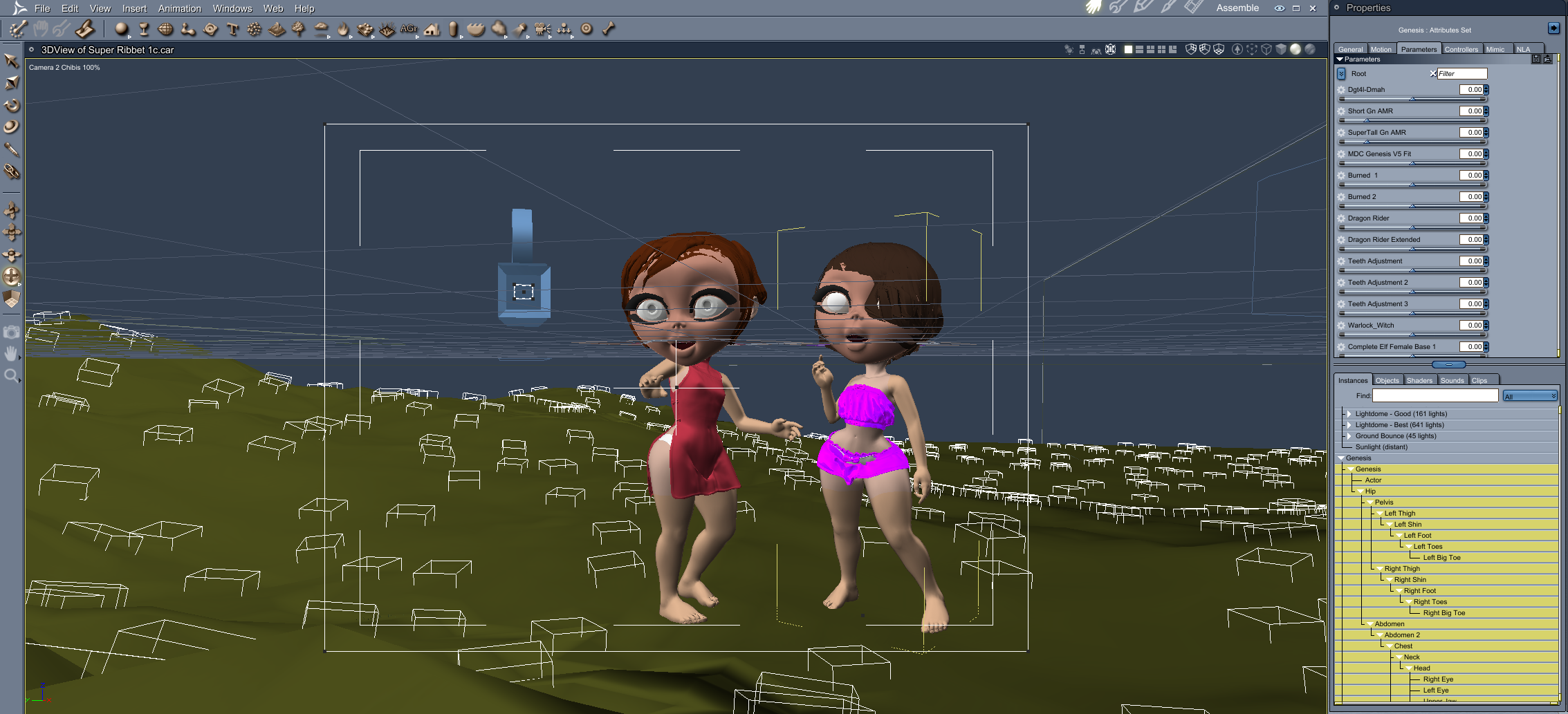Expand Lightdome - Good (161 lights) group

click(1349, 414)
